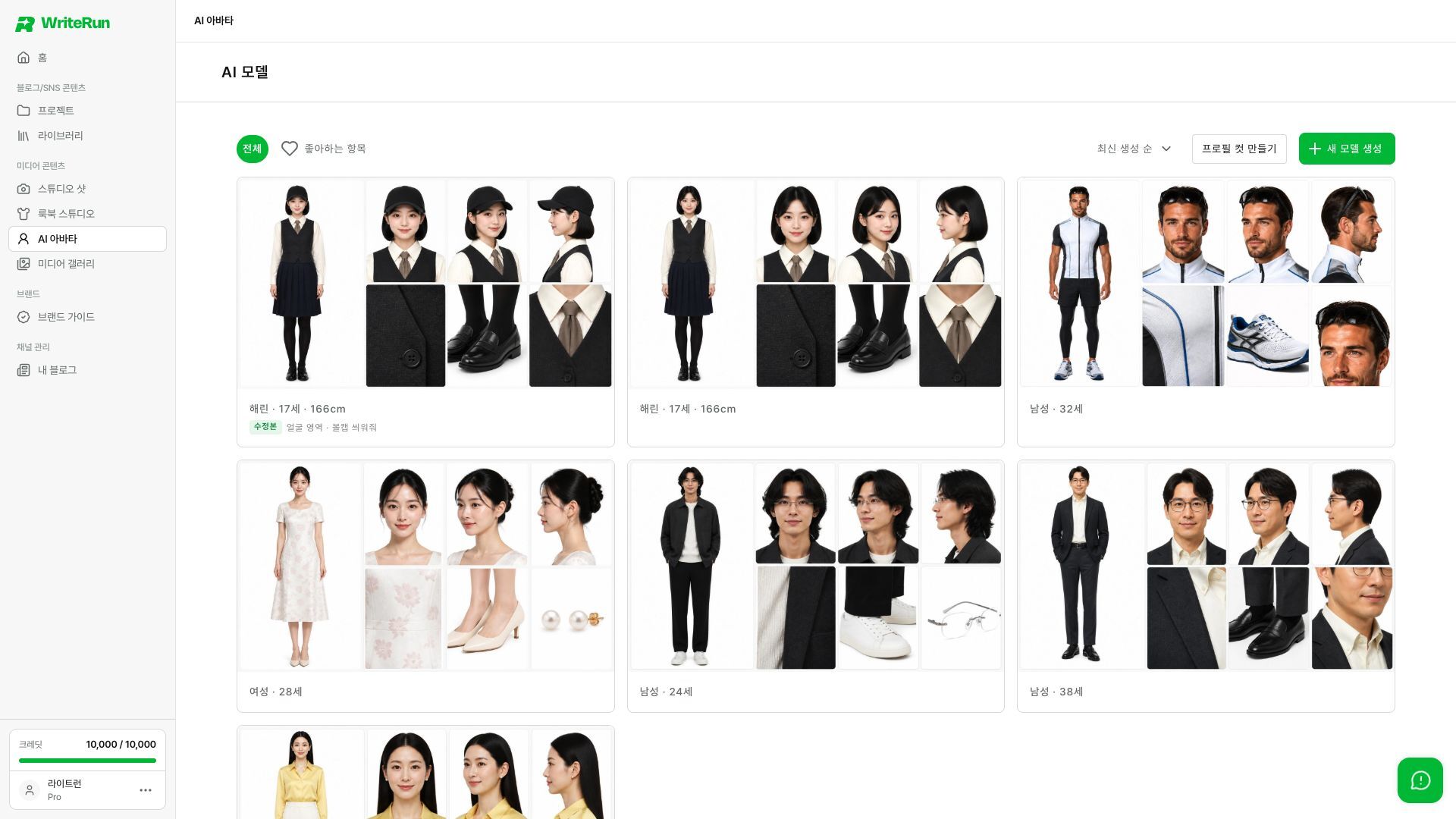The height and width of the screenshot is (819, 1456).
Task: Select the AI 아바타 person icon
Action: 24,239
